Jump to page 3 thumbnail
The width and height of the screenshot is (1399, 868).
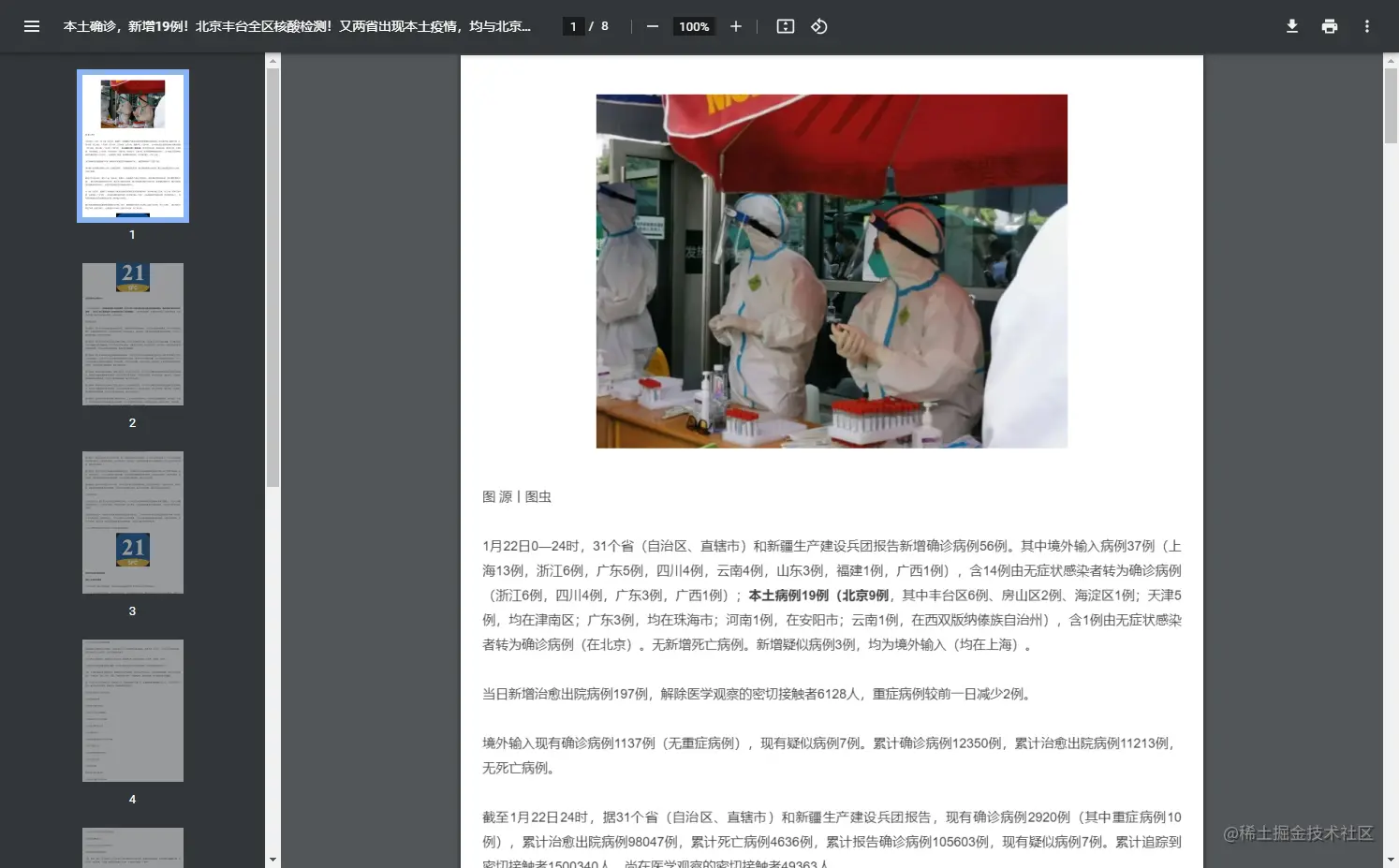click(133, 522)
